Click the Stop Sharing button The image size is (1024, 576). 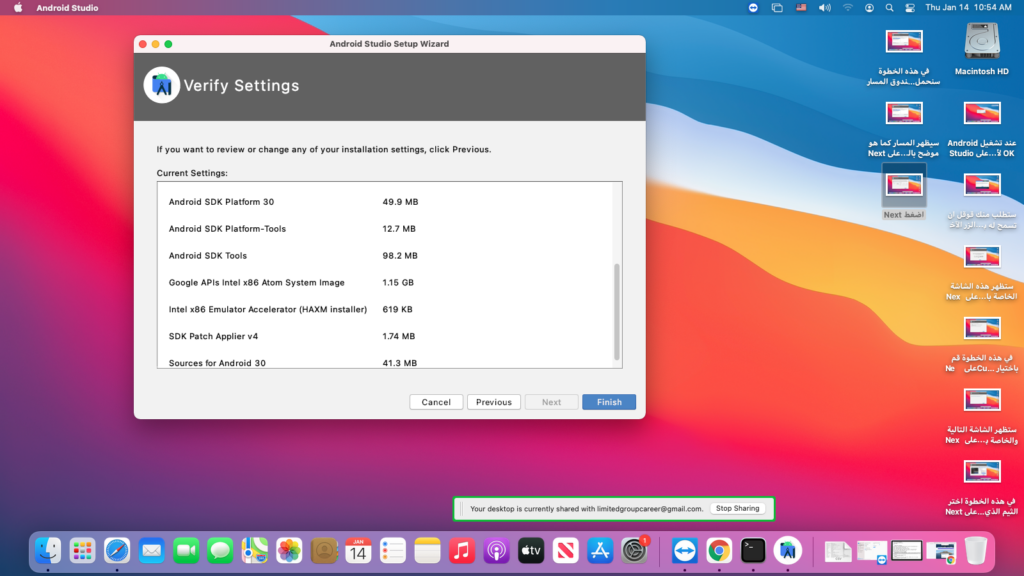click(x=737, y=508)
